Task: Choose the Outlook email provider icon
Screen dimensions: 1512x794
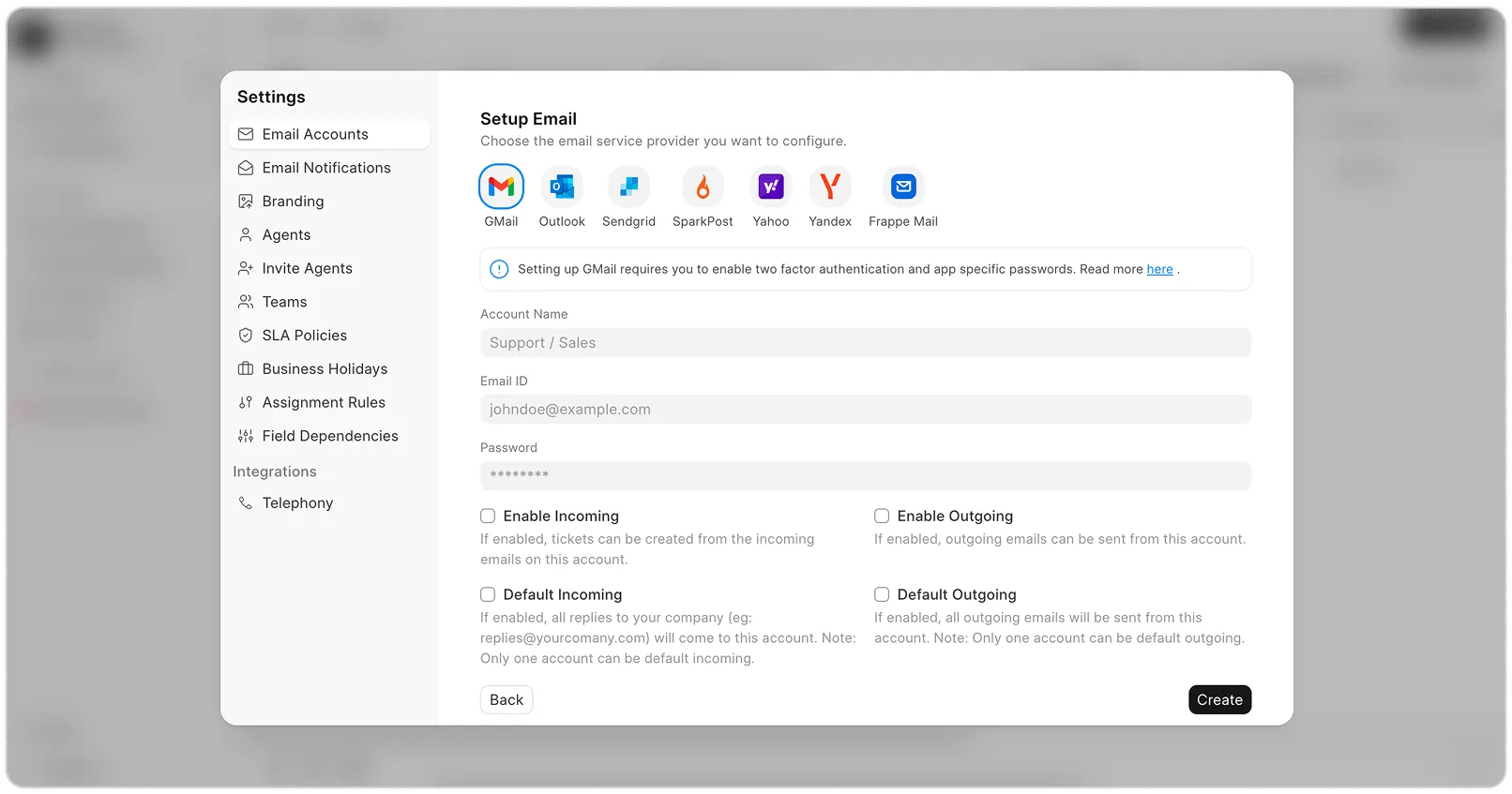Action: pos(562,187)
